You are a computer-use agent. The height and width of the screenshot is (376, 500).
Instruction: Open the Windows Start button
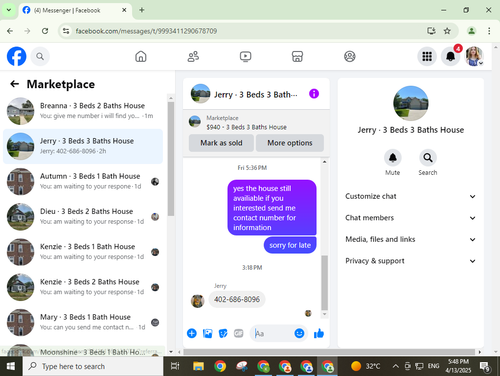[x=11, y=366]
